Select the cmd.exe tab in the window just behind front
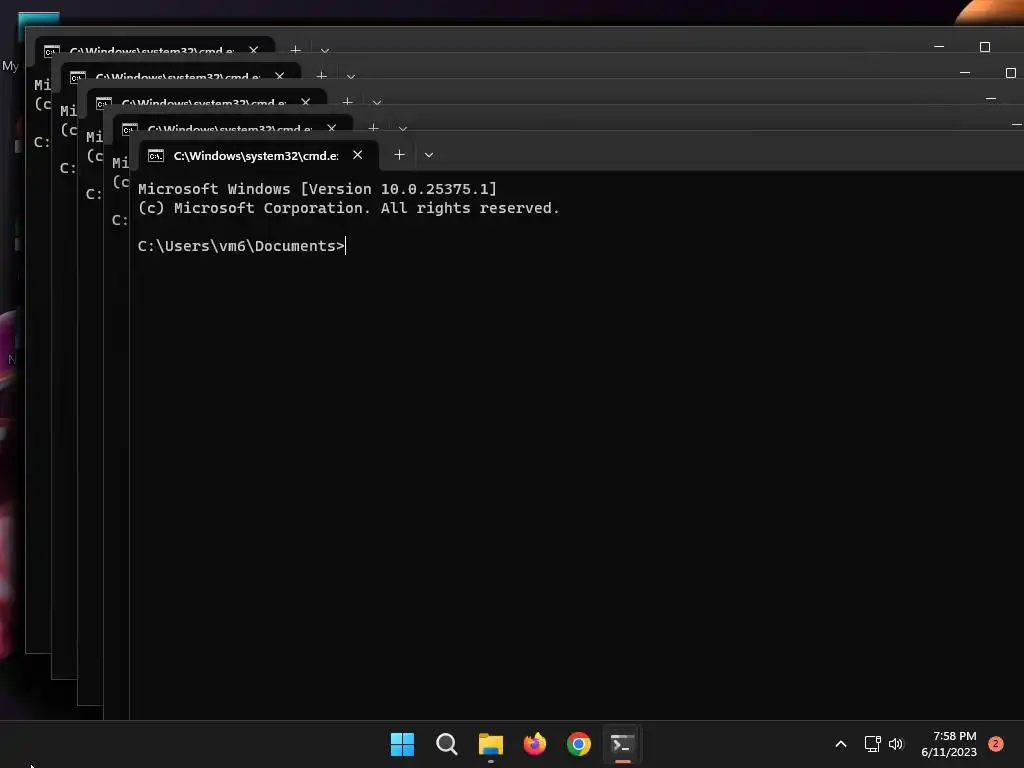Viewport: 1024px width, 768px height. click(233, 124)
